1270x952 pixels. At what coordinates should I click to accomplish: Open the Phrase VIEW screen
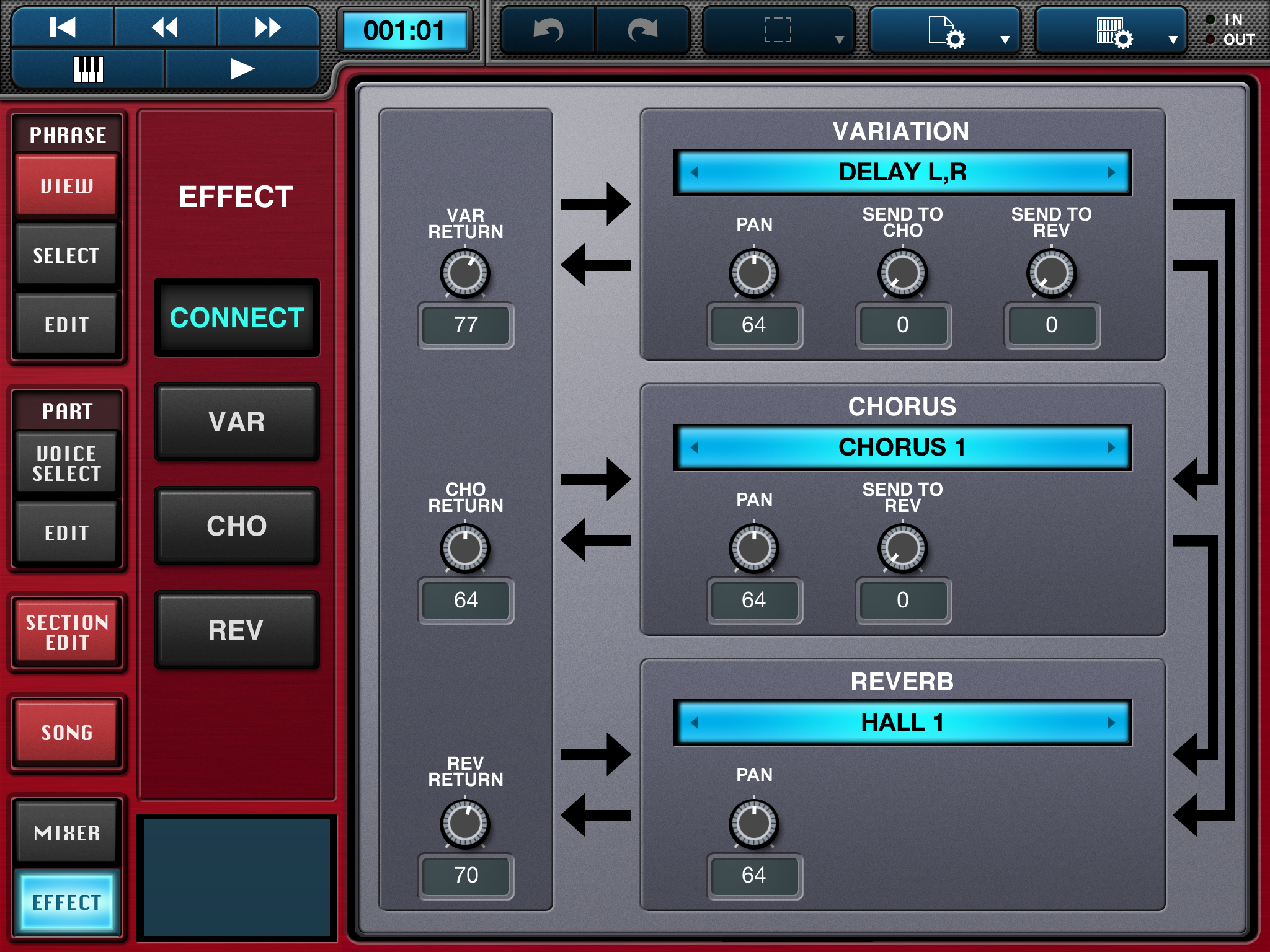tap(67, 185)
